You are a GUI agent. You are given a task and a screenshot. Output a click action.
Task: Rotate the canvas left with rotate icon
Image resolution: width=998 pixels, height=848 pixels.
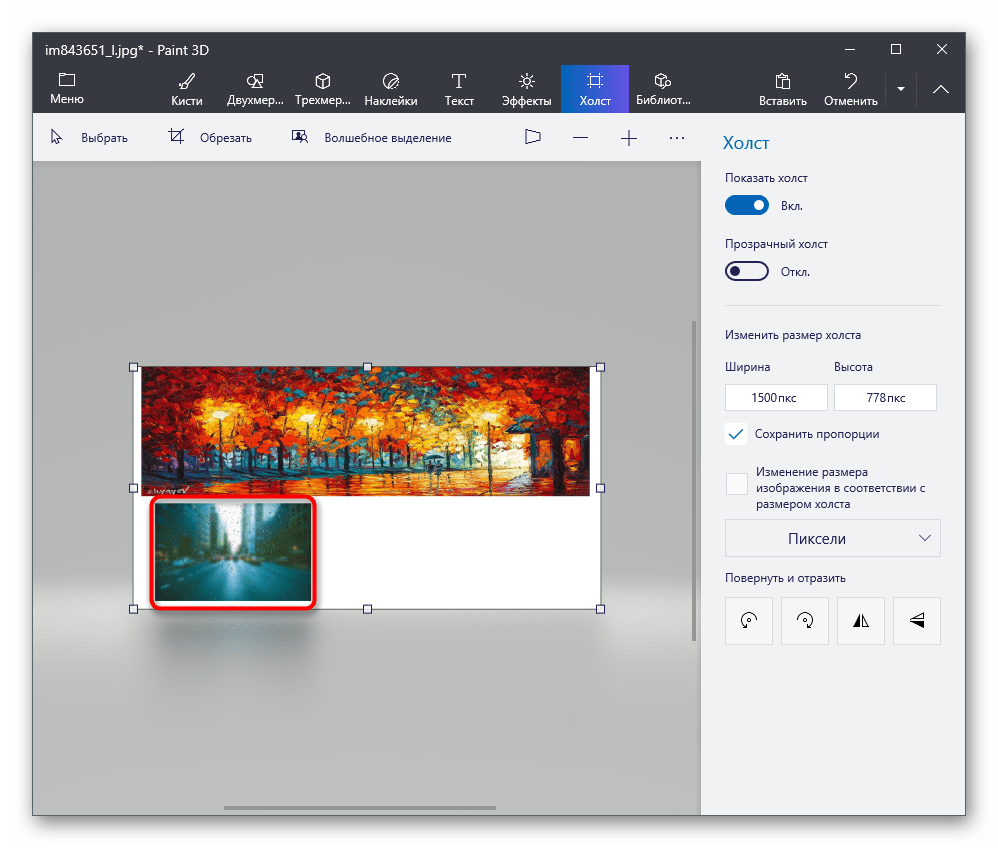click(x=748, y=620)
